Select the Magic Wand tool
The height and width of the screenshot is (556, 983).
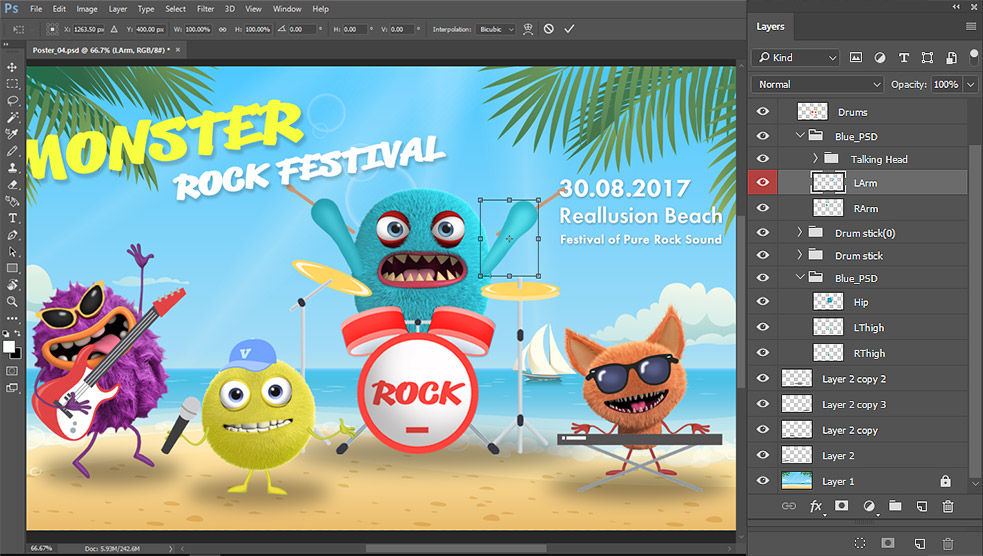click(x=12, y=117)
